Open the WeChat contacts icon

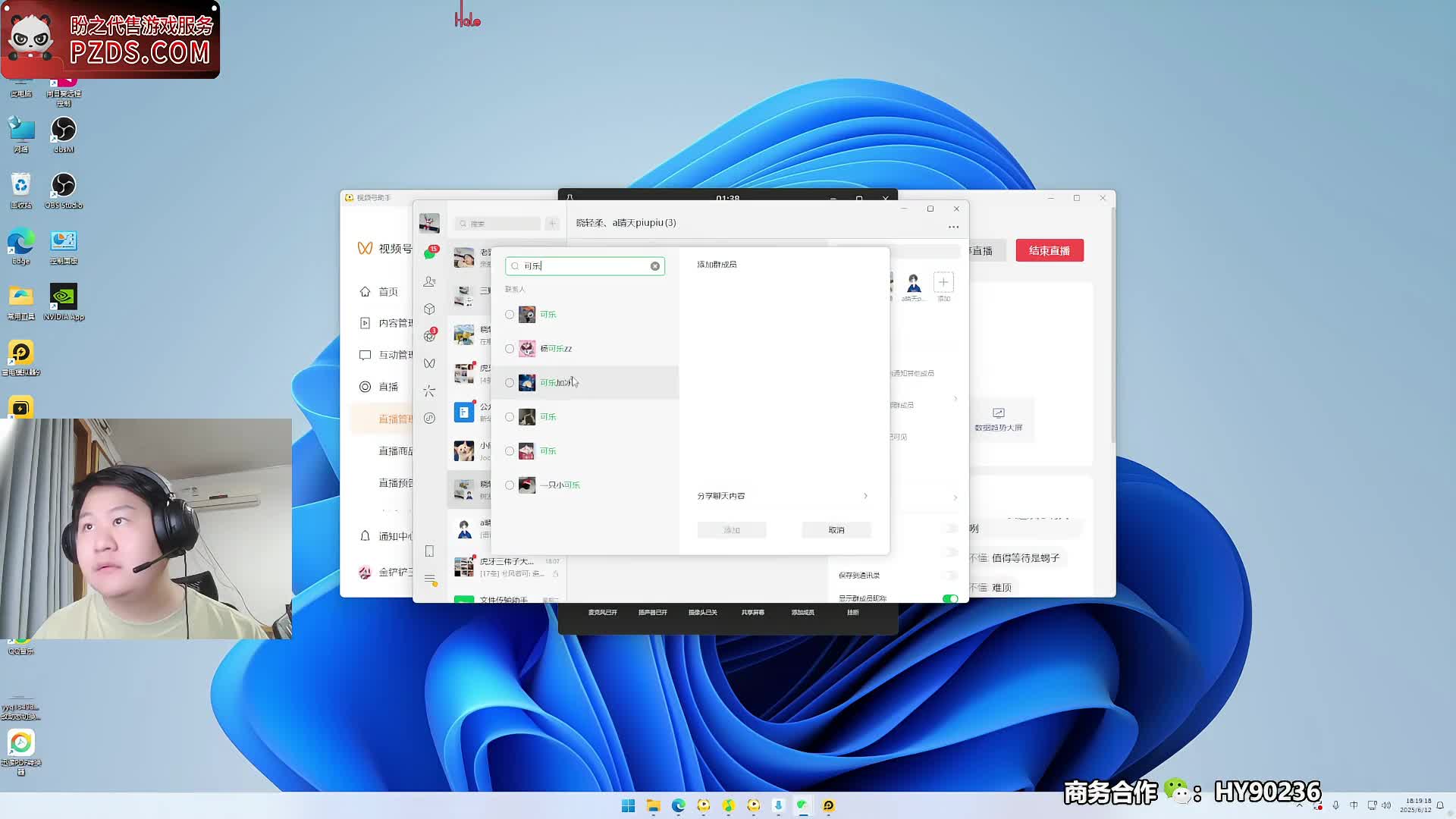pos(429,281)
